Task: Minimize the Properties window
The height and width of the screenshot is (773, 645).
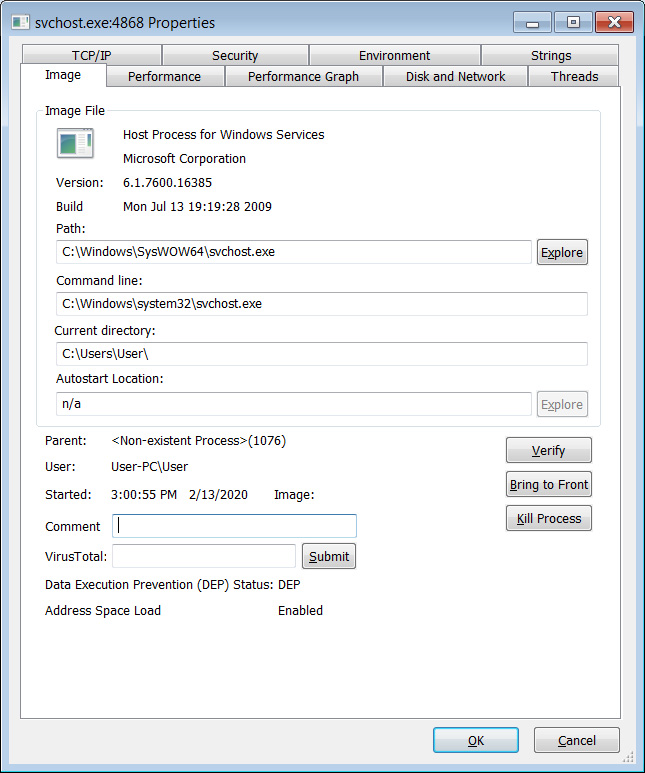Action: 532,23
